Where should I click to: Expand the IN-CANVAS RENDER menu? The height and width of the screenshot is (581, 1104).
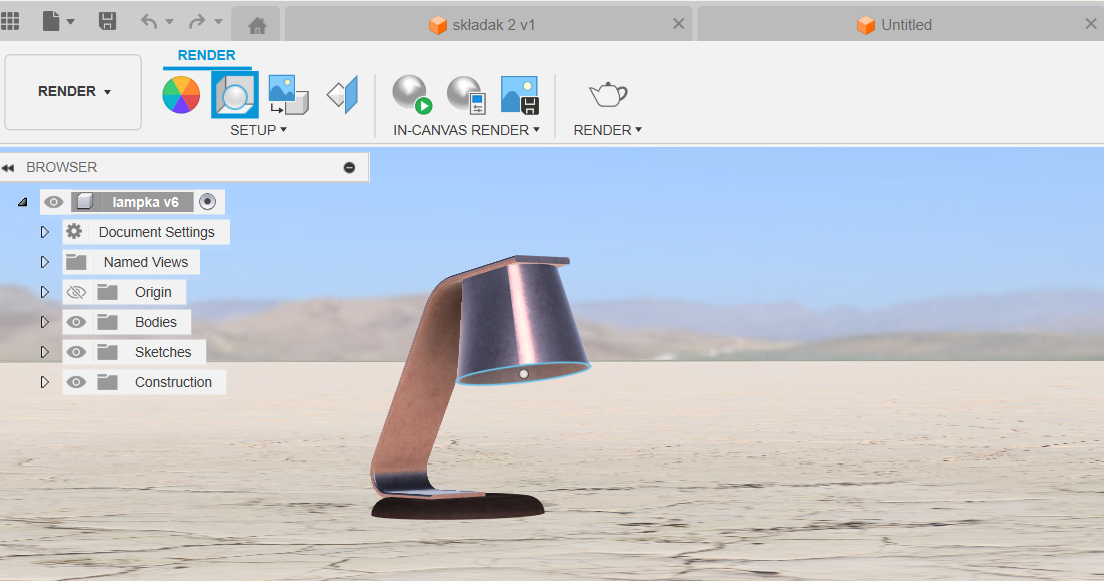click(466, 130)
